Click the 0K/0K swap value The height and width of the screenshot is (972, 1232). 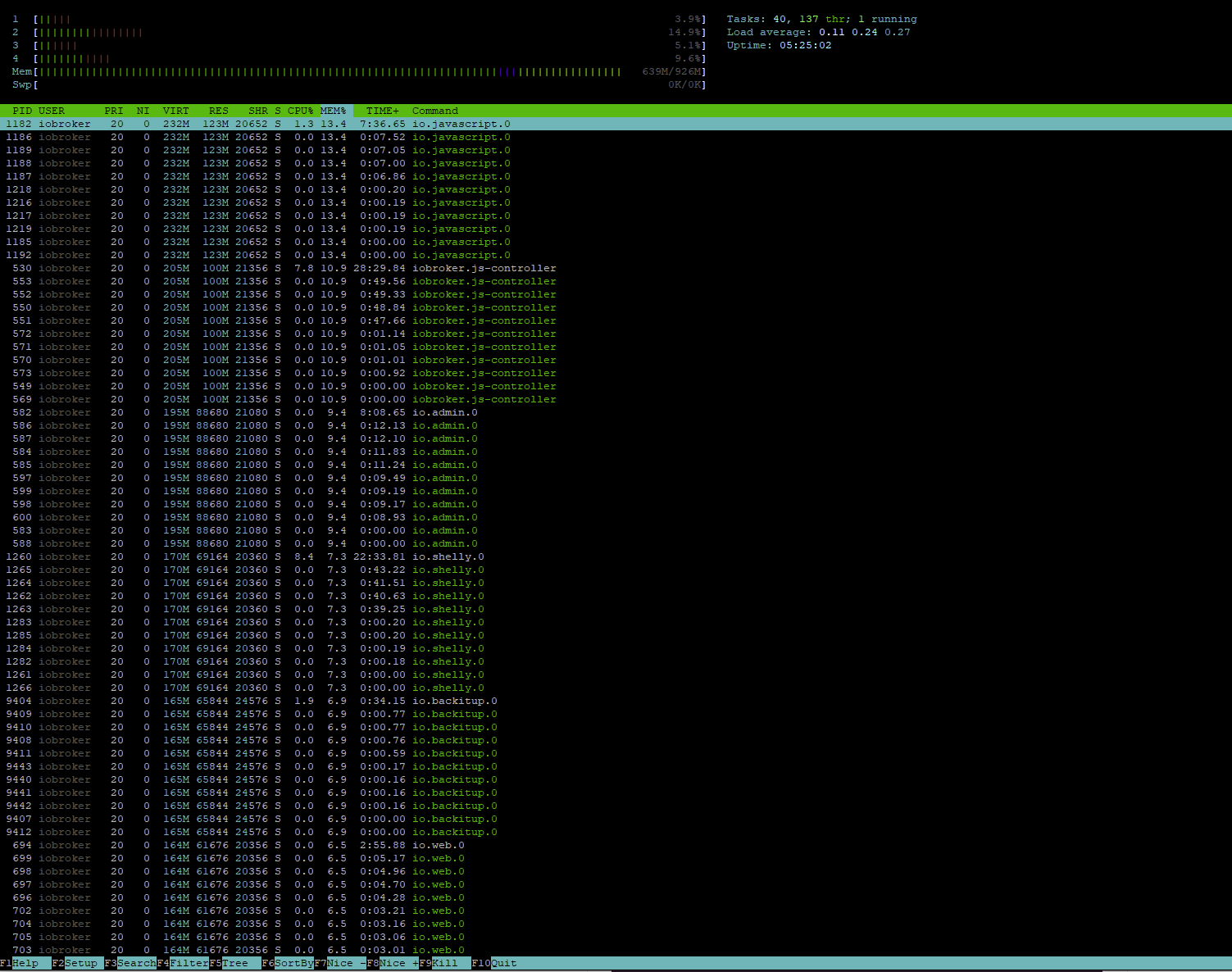tap(684, 84)
